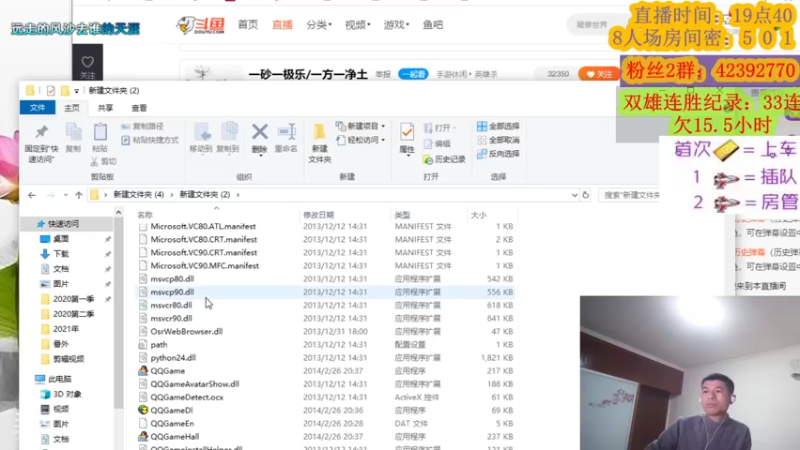Image resolution: width=800 pixels, height=450 pixels.
Task: Click the heart 关注 sidebar icon on Douyu
Action: (x=87, y=66)
